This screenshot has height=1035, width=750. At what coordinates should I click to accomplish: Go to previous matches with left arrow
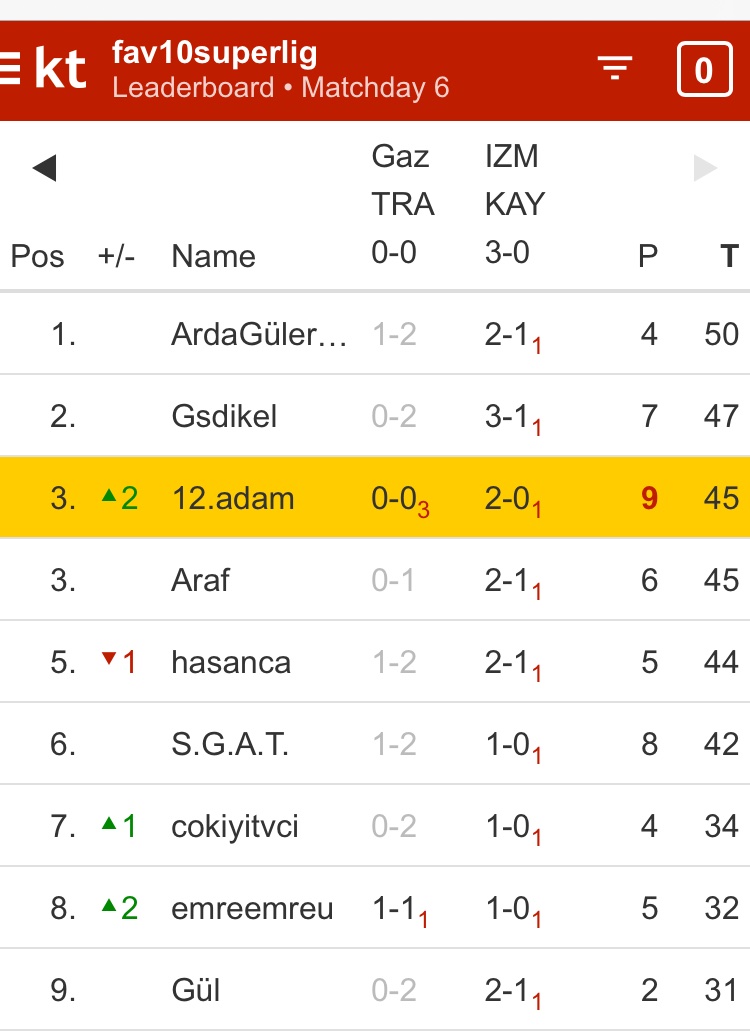pos(44,168)
